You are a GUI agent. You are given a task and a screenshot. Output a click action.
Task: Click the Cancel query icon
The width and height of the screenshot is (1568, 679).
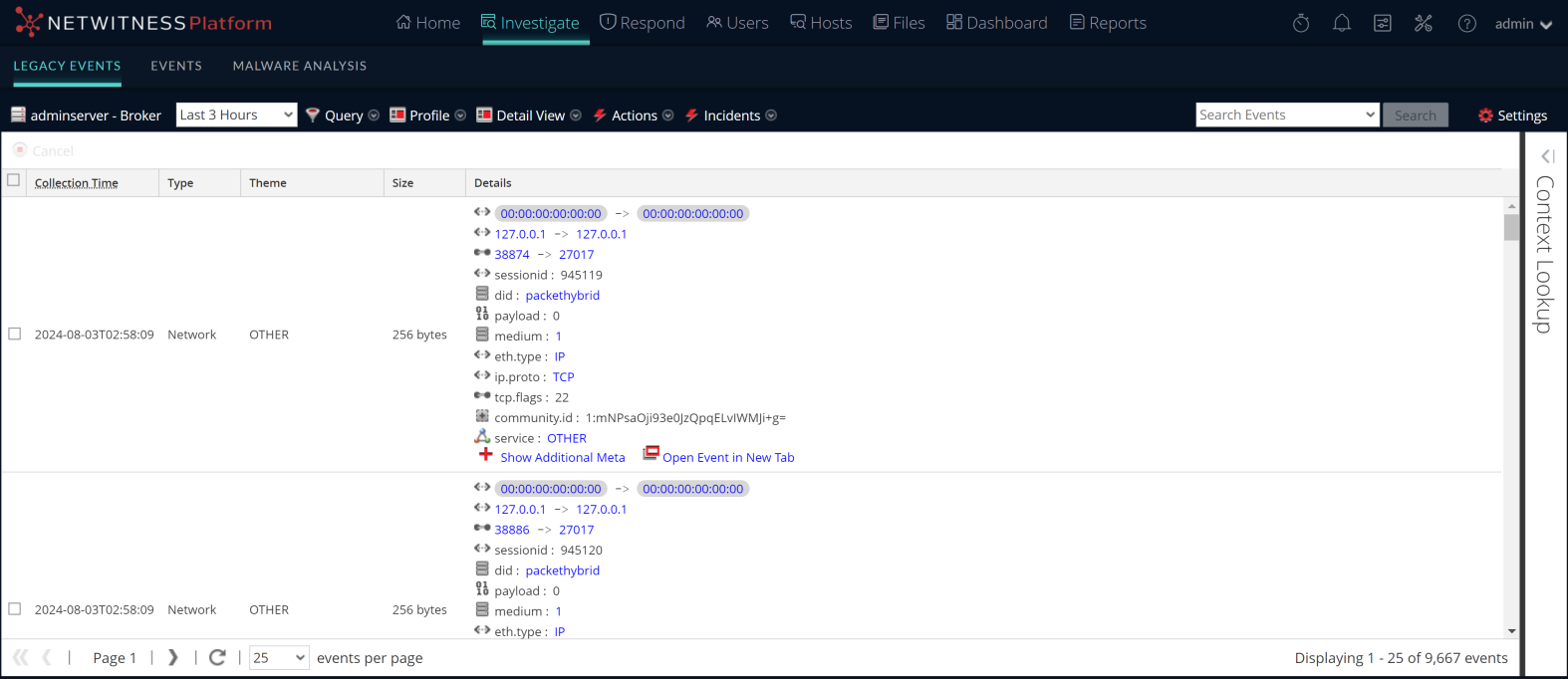pos(20,150)
